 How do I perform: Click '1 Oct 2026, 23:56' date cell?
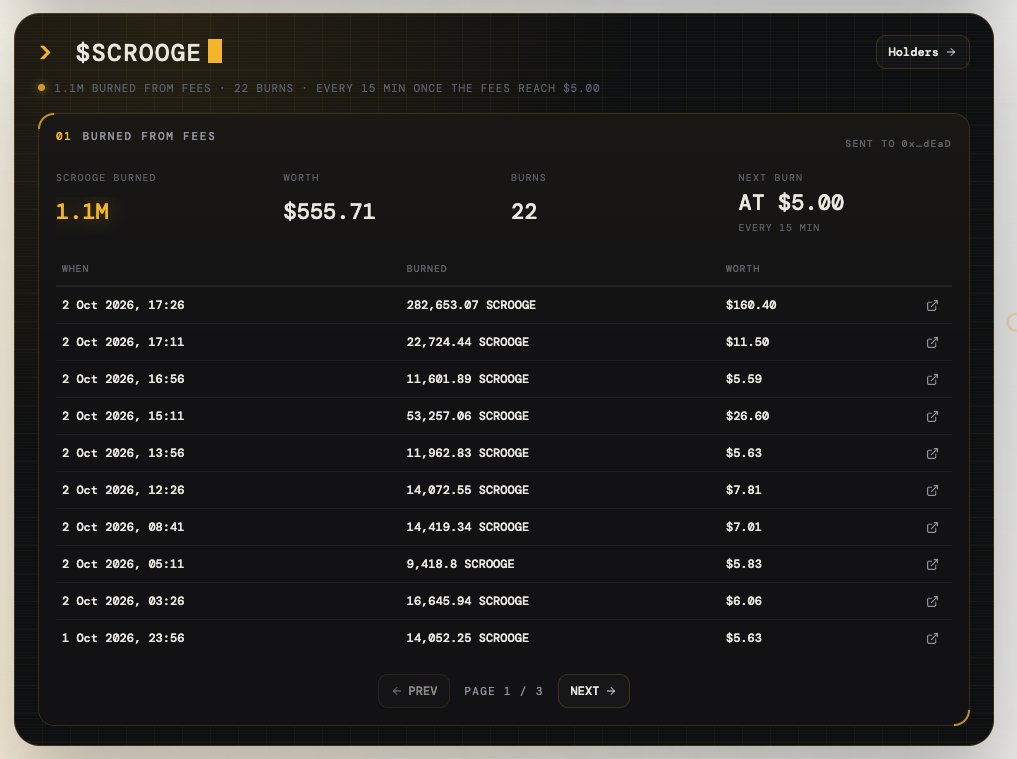tap(123, 638)
